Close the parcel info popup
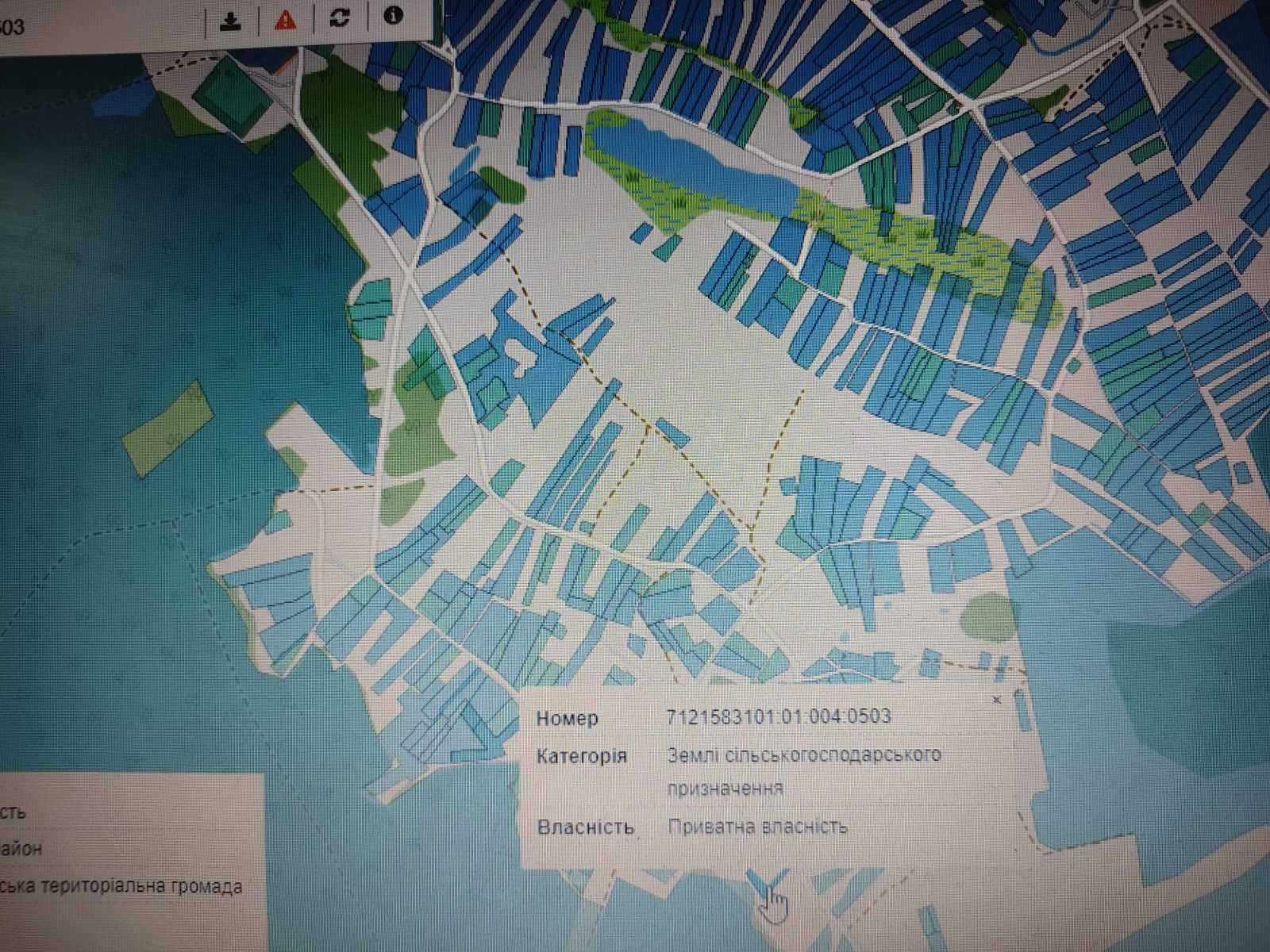Image resolution: width=1270 pixels, height=952 pixels. (998, 699)
